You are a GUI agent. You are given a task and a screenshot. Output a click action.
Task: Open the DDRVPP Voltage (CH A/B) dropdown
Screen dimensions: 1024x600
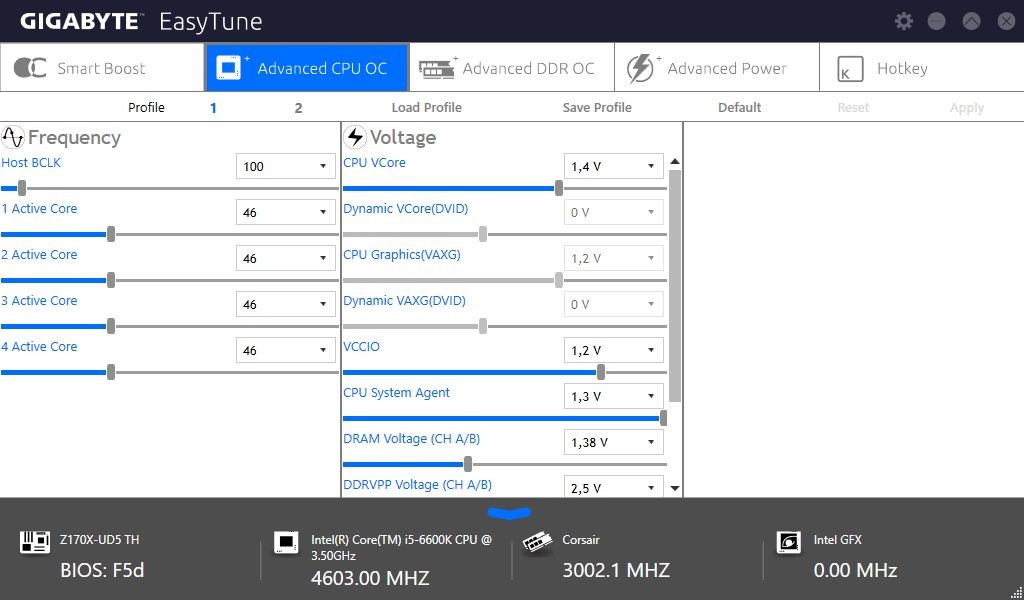[x=613, y=487]
